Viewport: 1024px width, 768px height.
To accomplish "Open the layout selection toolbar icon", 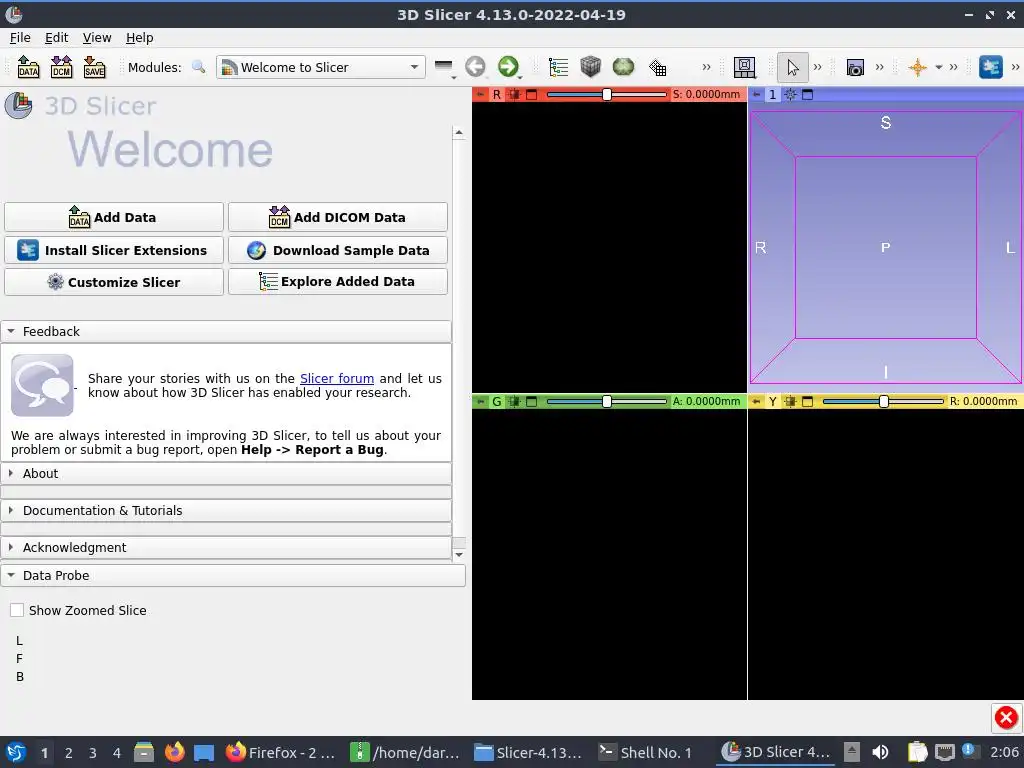I will point(744,67).
